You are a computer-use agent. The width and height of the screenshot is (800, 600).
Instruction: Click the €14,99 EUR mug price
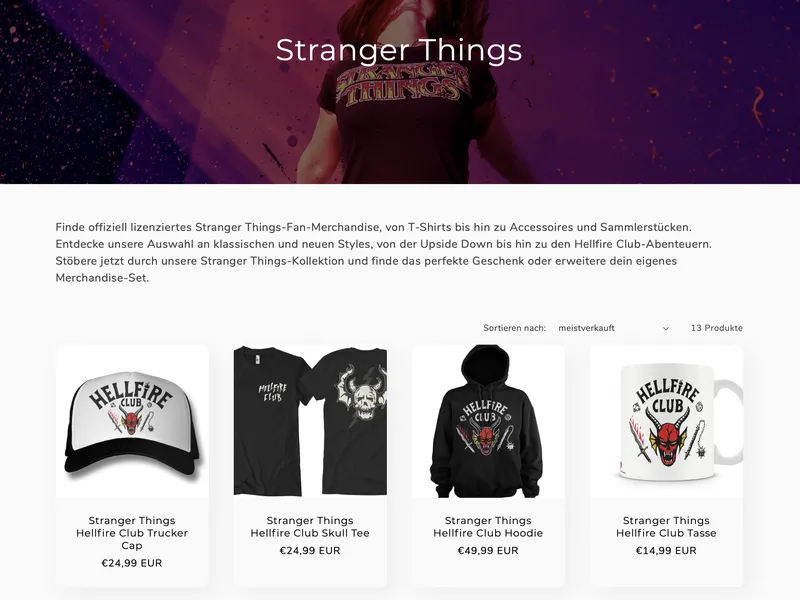pyautogui.click(x=666, y=551)
